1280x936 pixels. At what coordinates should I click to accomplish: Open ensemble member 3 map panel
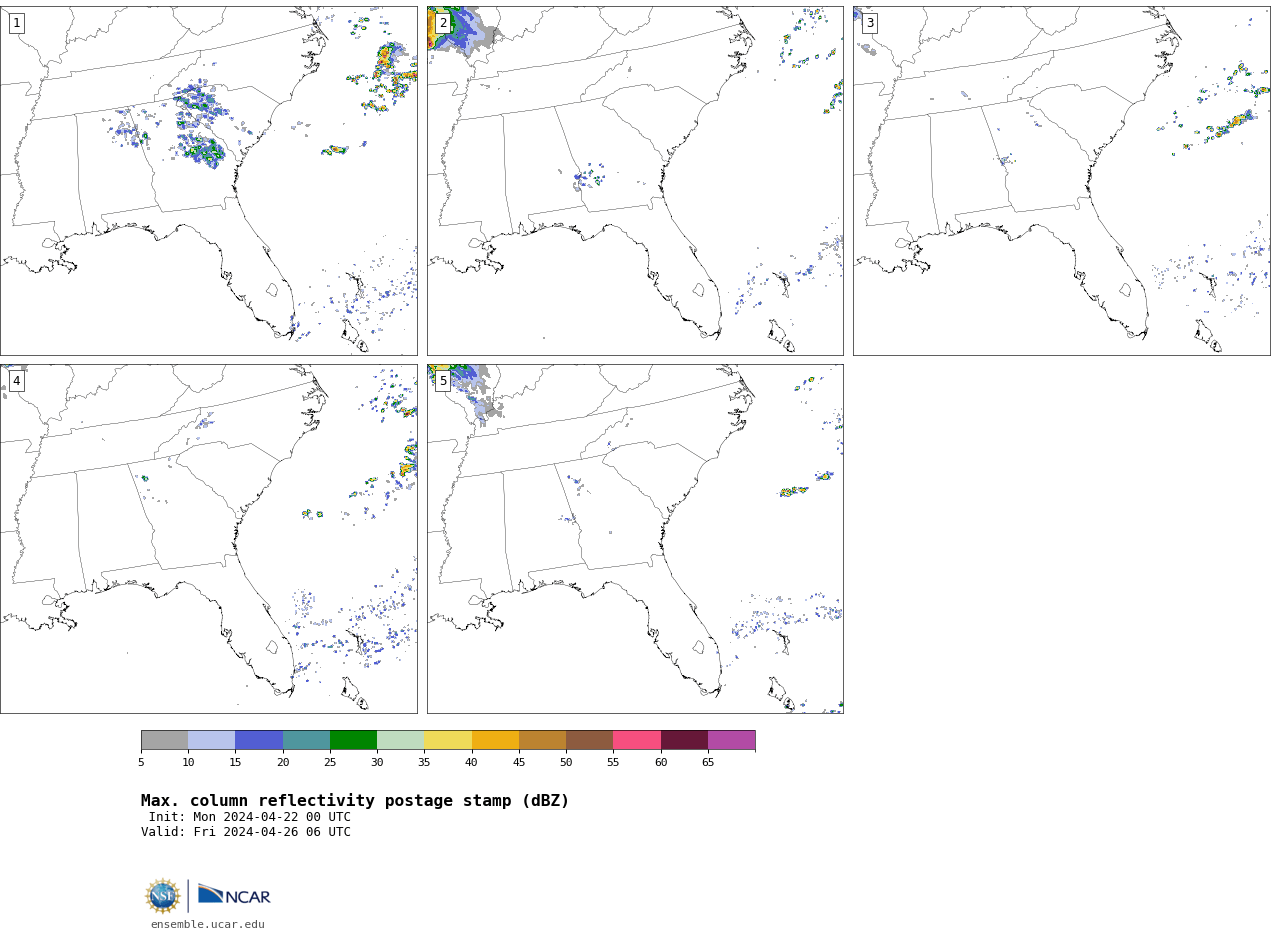(1062, 181)
